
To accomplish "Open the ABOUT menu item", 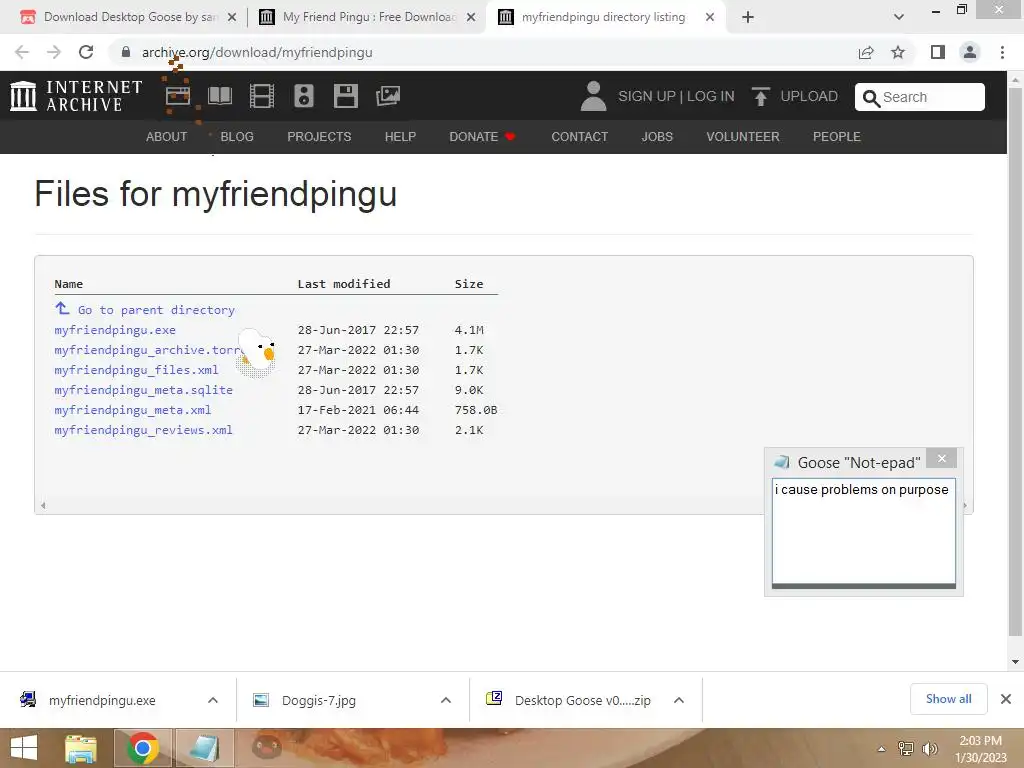I will pos(167,136).
